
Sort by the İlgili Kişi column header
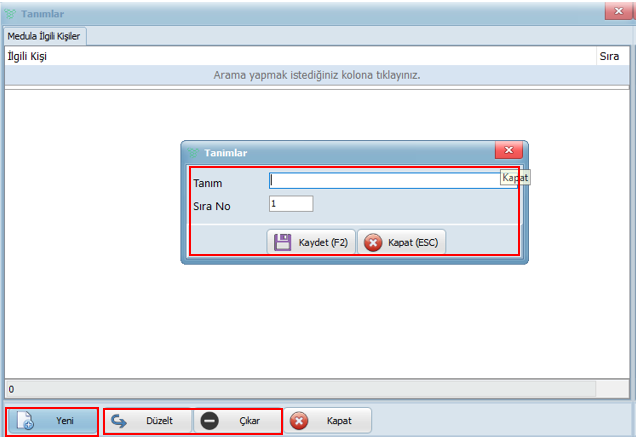(28, 56)
